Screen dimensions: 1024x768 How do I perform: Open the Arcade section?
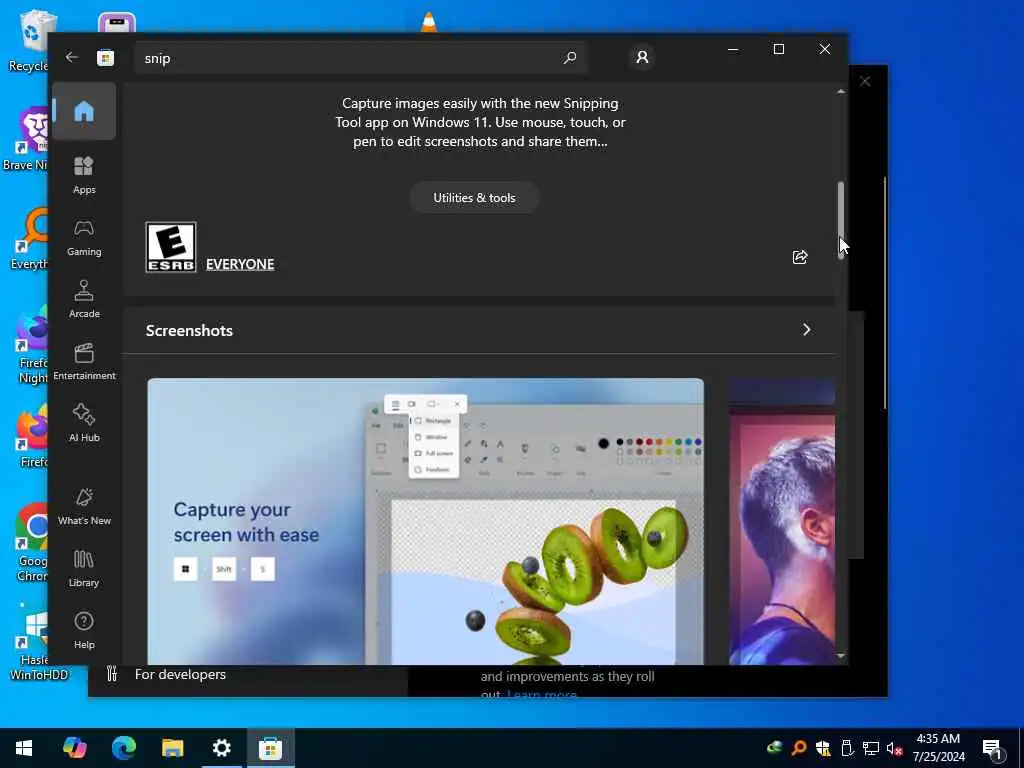(x=84, y=299)
